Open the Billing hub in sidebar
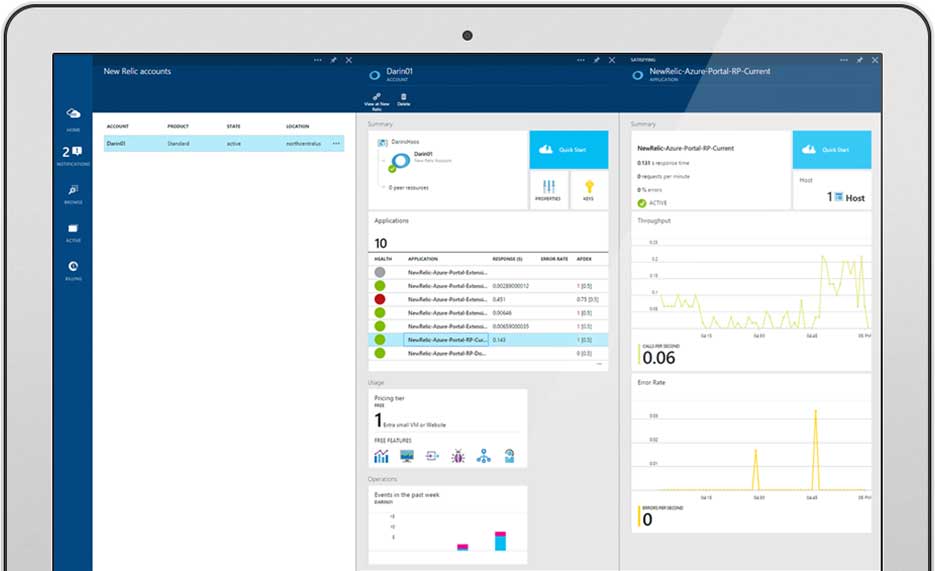Viewport: 935px width, 571px height. pyautogui.click(x=73, y=270)
